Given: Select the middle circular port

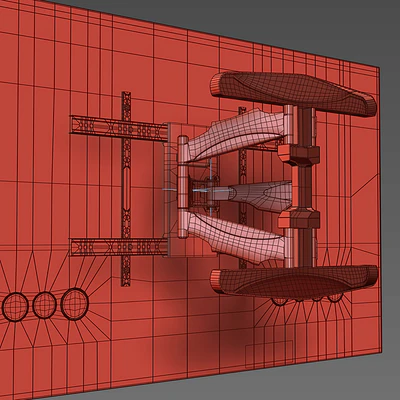Looking at the screenshot, I should click(44, 305).
